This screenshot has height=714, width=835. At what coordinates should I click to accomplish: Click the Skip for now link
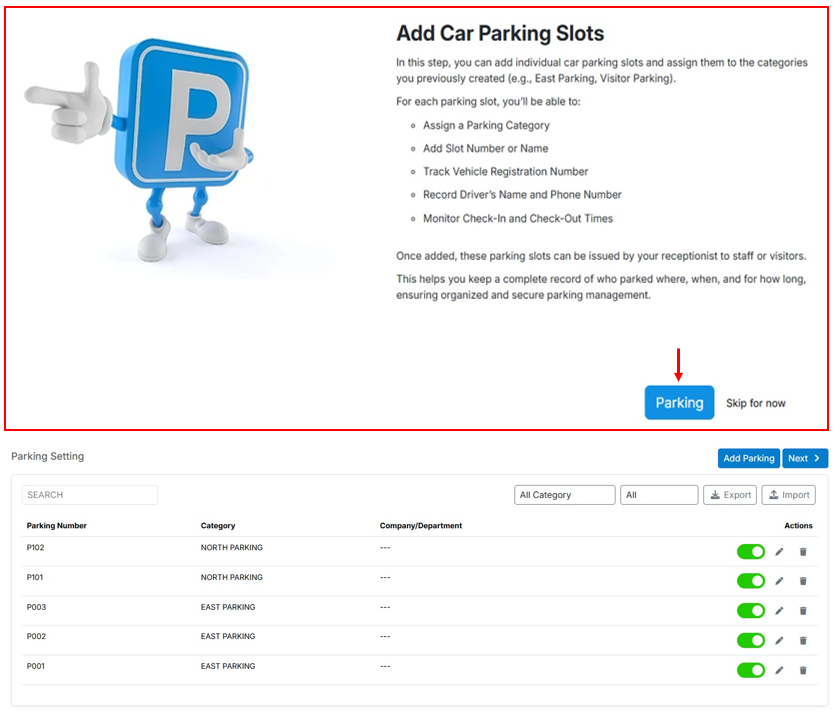click(x=755, y=403)
